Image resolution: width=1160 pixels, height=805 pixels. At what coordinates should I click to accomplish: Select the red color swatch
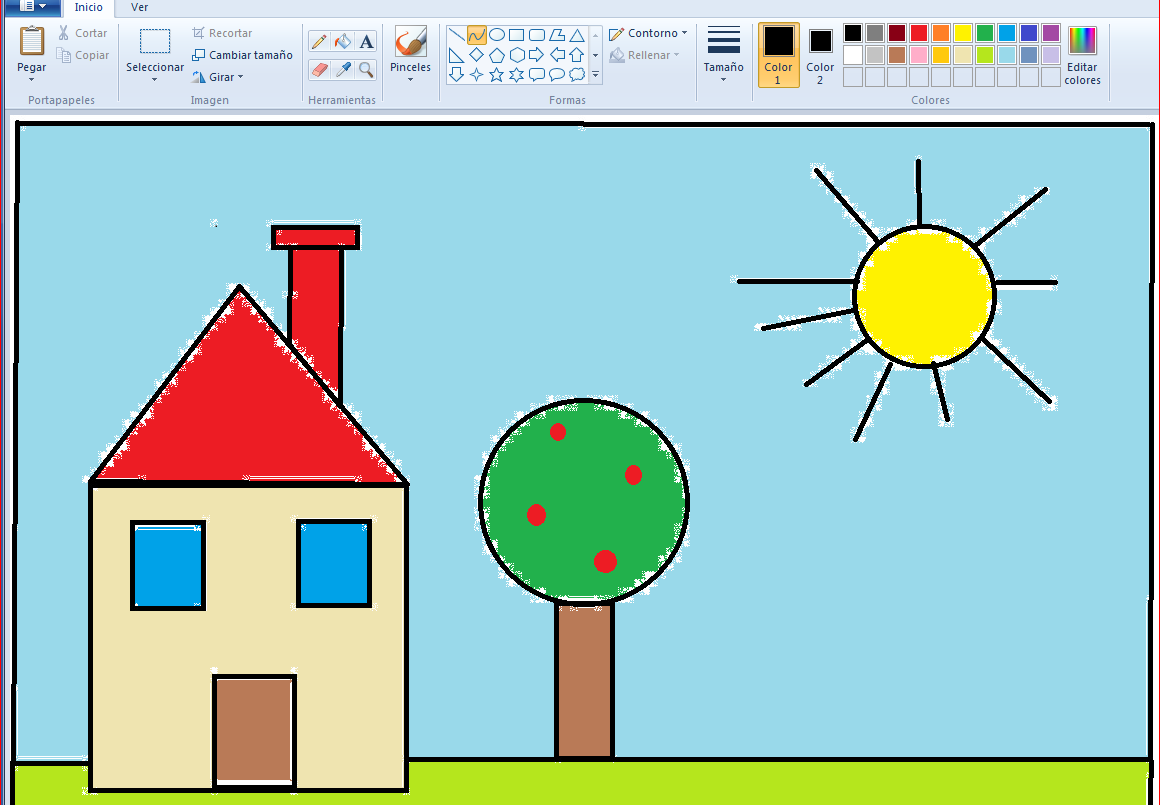(918, 32)
